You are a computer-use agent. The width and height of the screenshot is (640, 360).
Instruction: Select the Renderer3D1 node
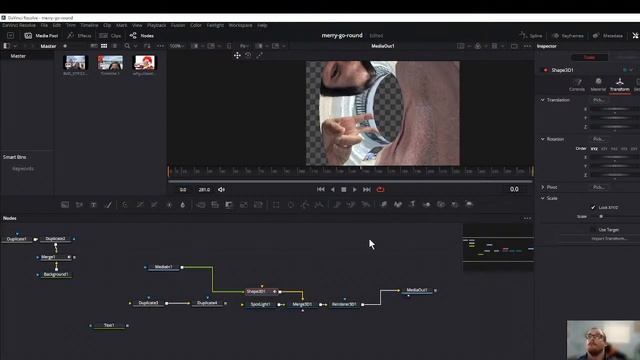pos(344,304)
